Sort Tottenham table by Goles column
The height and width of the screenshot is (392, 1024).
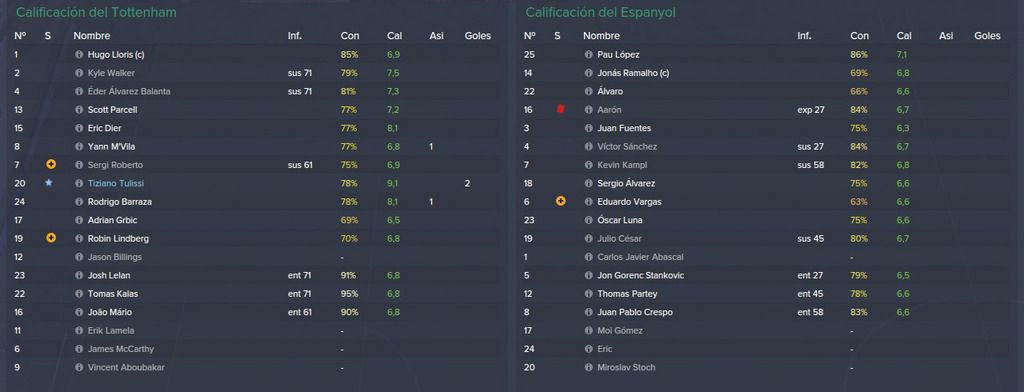[x=477, y=36]
